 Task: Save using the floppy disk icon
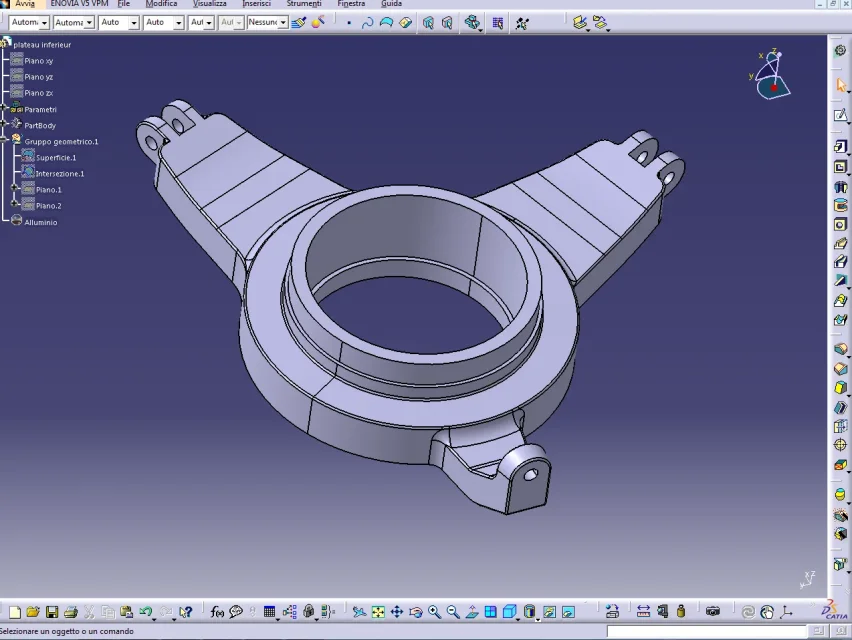click(x=52, y=612)
